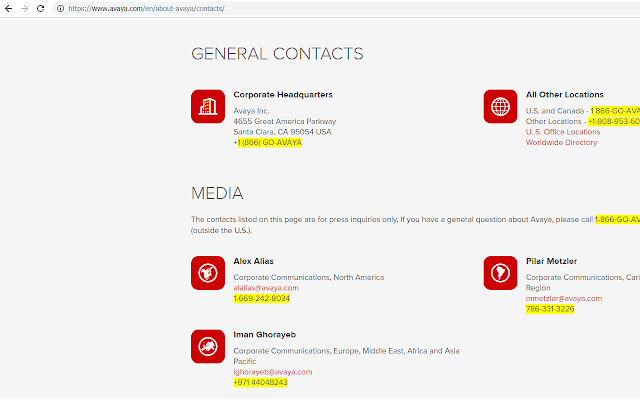The height and width of the screenshot is (400, 640).
Task: Click the GENERAL CONTACTS section title
Action: (277, 54)
